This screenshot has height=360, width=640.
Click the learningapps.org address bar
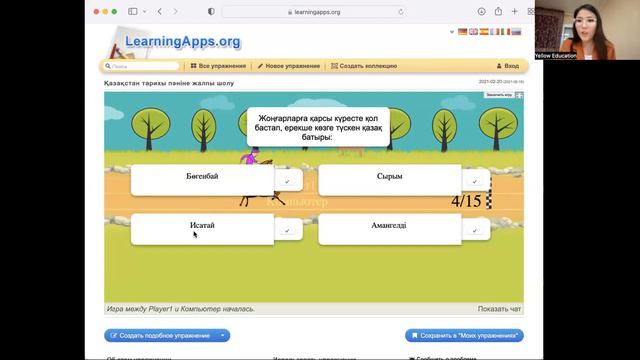coord(314,12)
